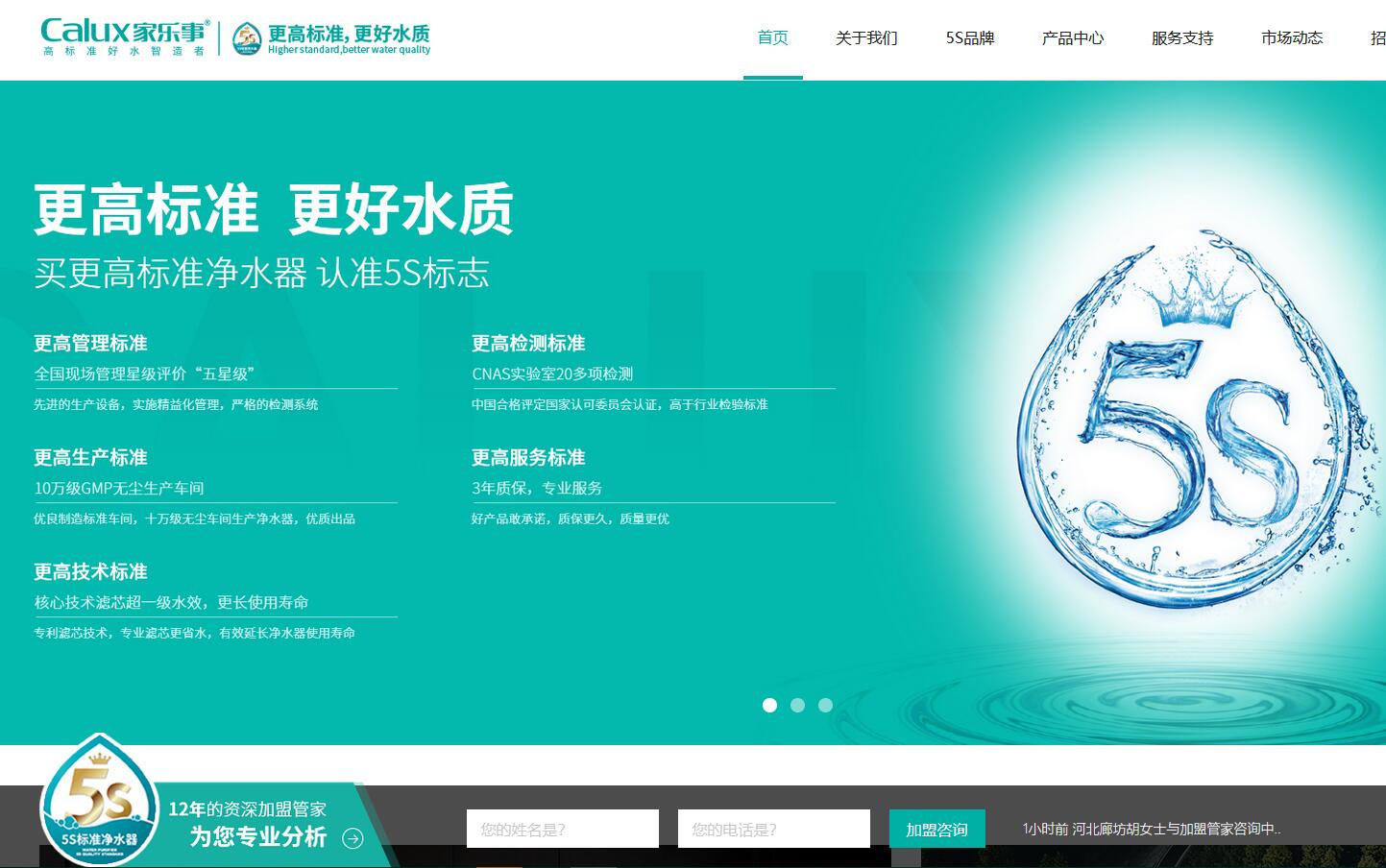This screenshot has width=1386, height=868.
Task: Click the 更高标准,更好水质 slogan in header
Action: click(350, 35)
